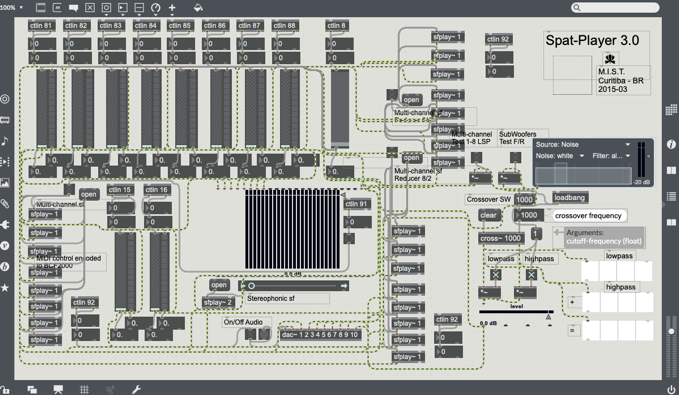
Task: Open the 100% zoom dropdown
Action: click(x=12, y=7)
